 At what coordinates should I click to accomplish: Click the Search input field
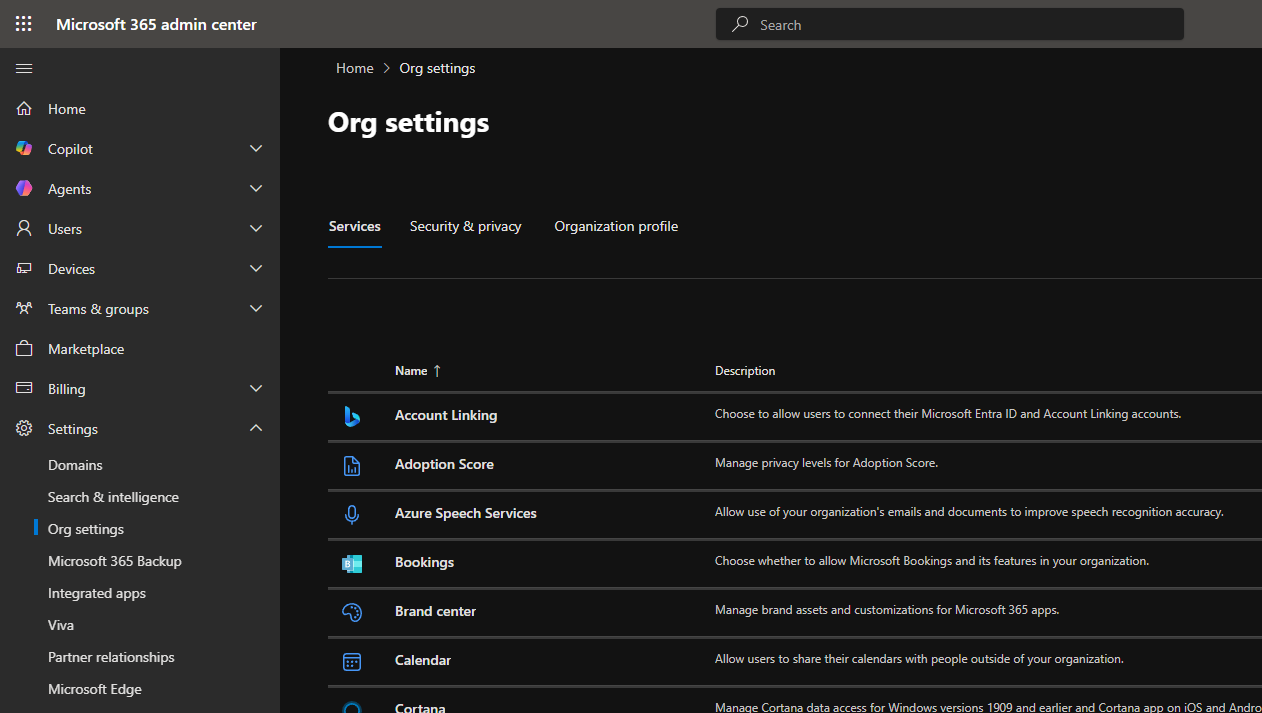coord(960,25)
